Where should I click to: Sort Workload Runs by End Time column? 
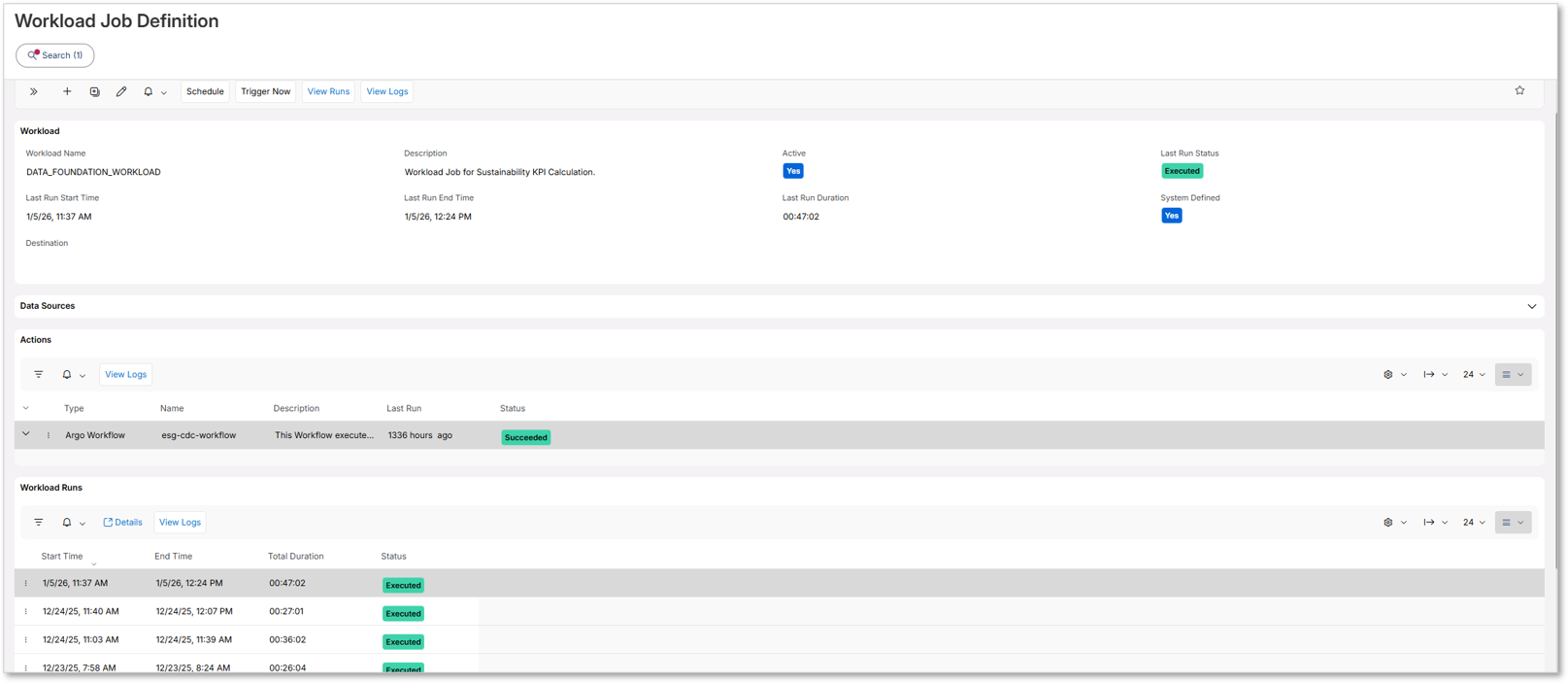174,556
